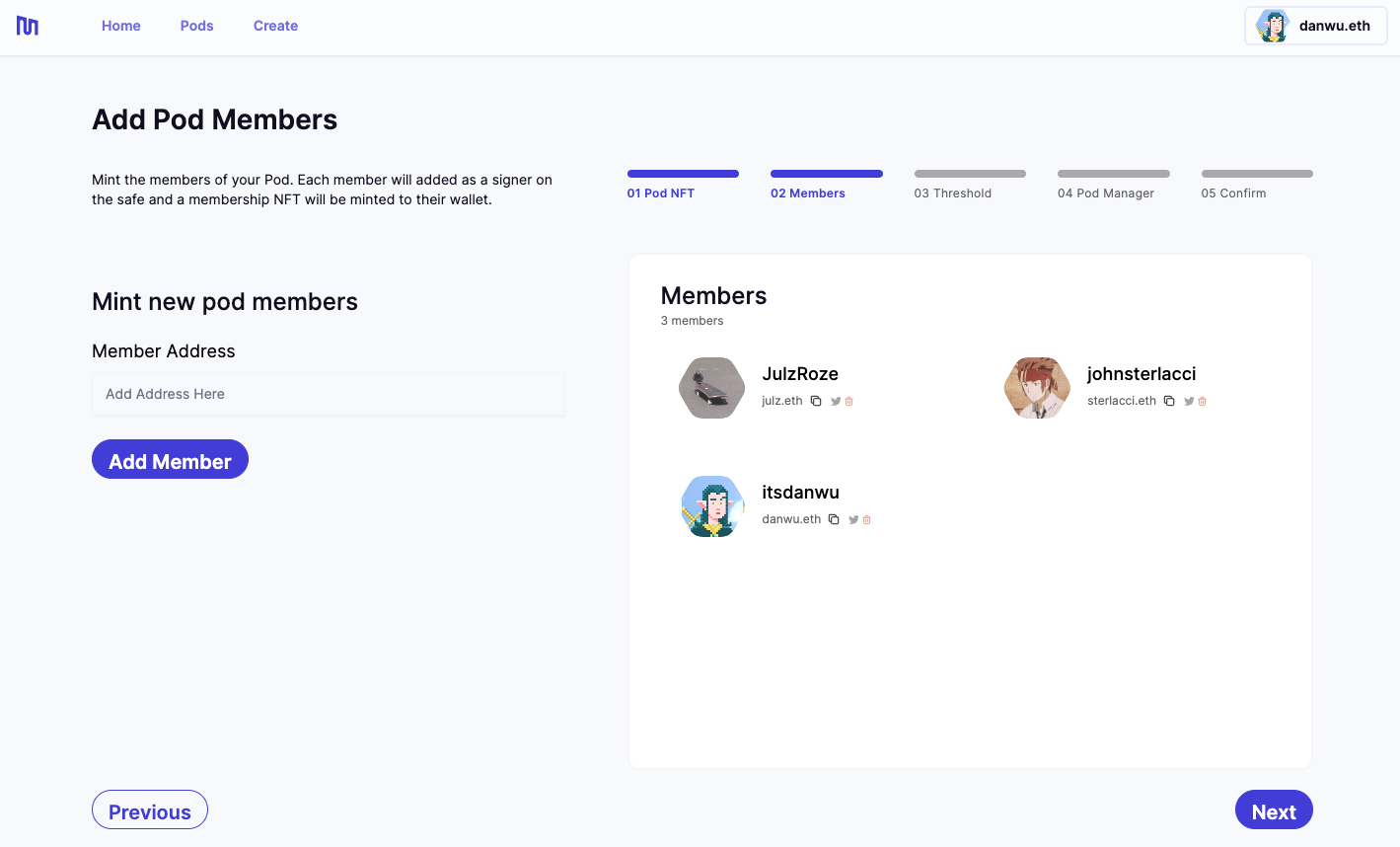This screenshot has width=1400, height=847.
Task: Select step 04 Pod Manager
Action: pyautogui.click(x=1114, y=185)
